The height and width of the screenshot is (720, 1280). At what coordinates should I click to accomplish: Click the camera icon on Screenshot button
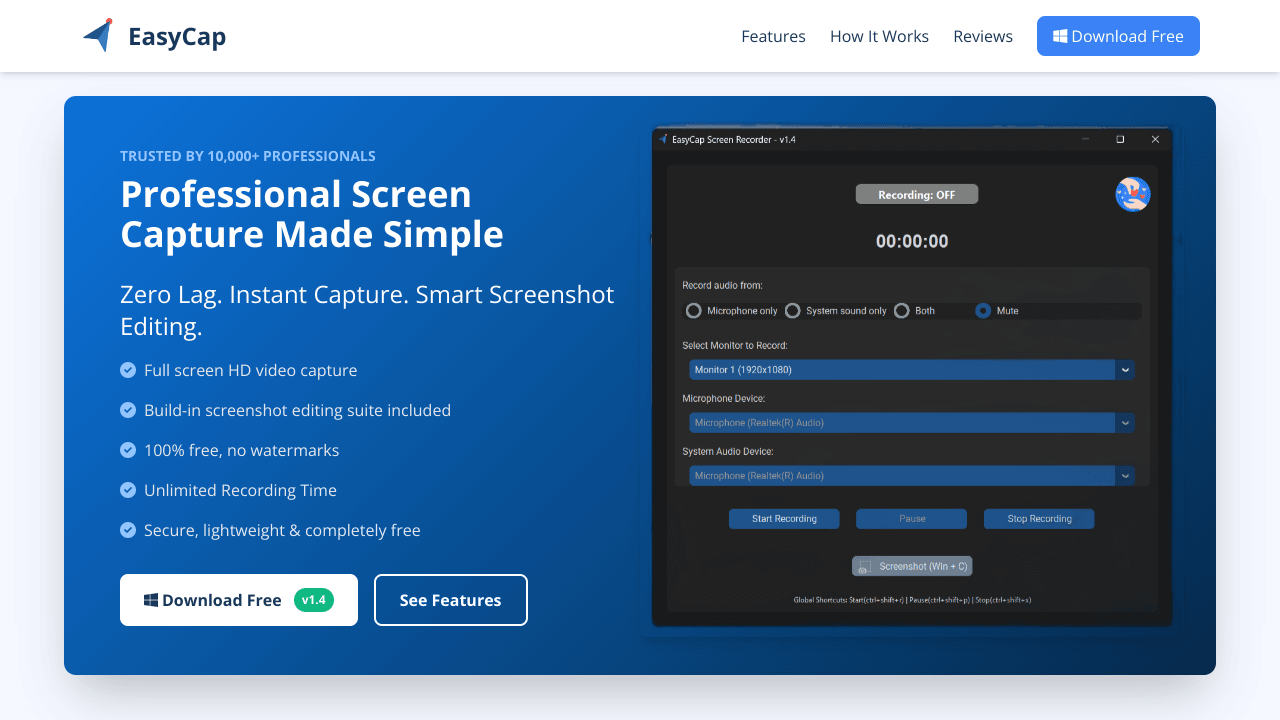click(x=865, y=566)
